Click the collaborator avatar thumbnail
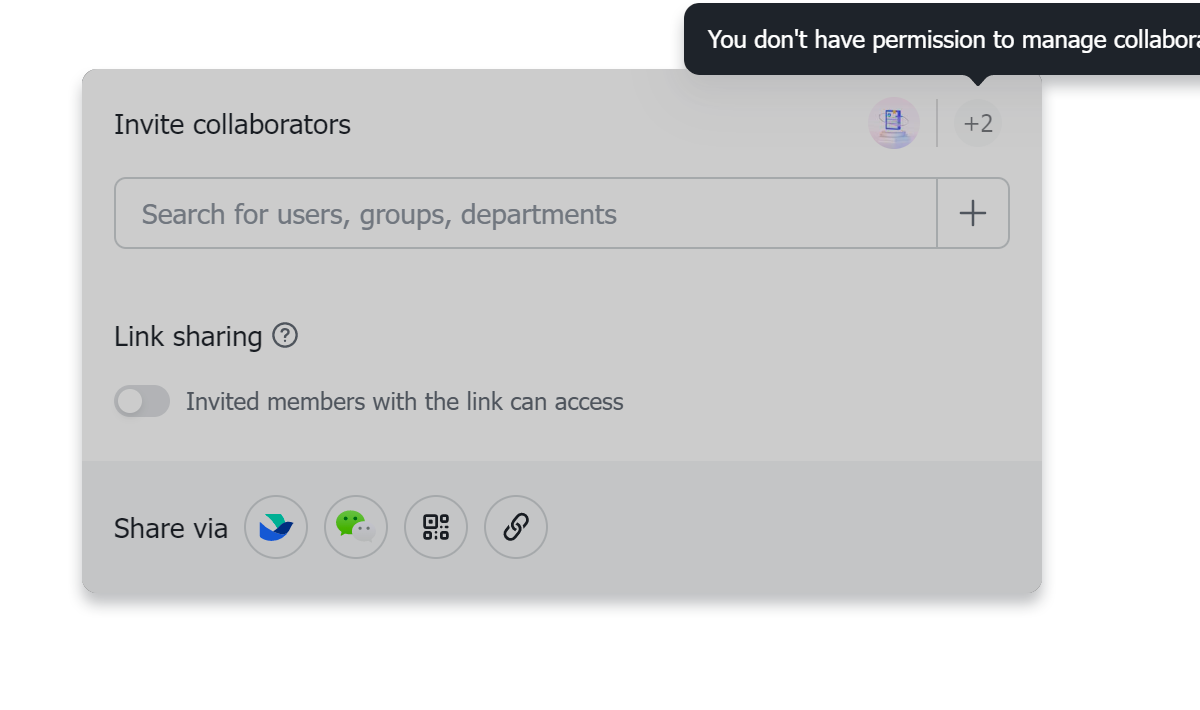 [893, 123]
